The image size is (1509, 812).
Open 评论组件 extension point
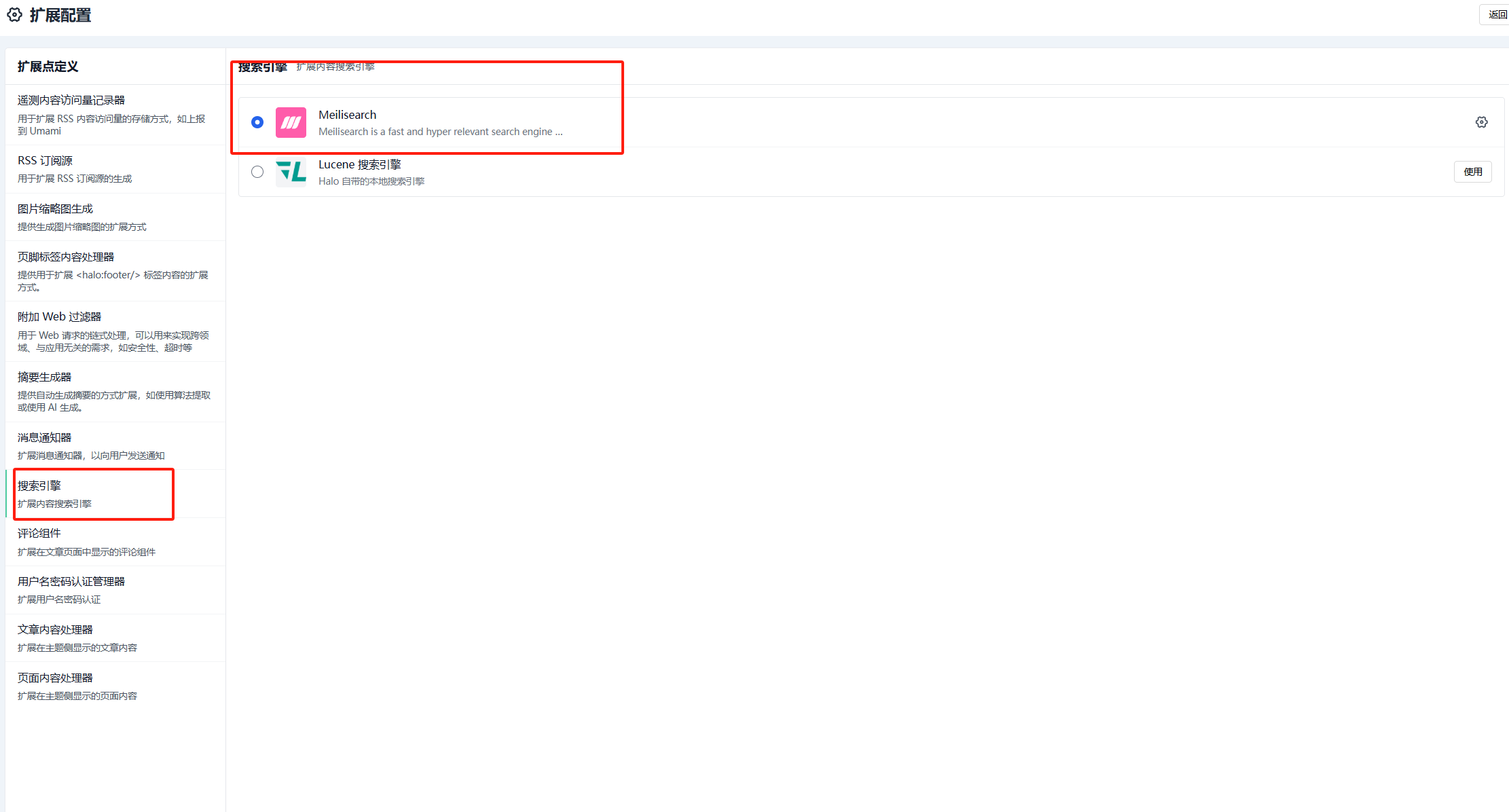39,534
